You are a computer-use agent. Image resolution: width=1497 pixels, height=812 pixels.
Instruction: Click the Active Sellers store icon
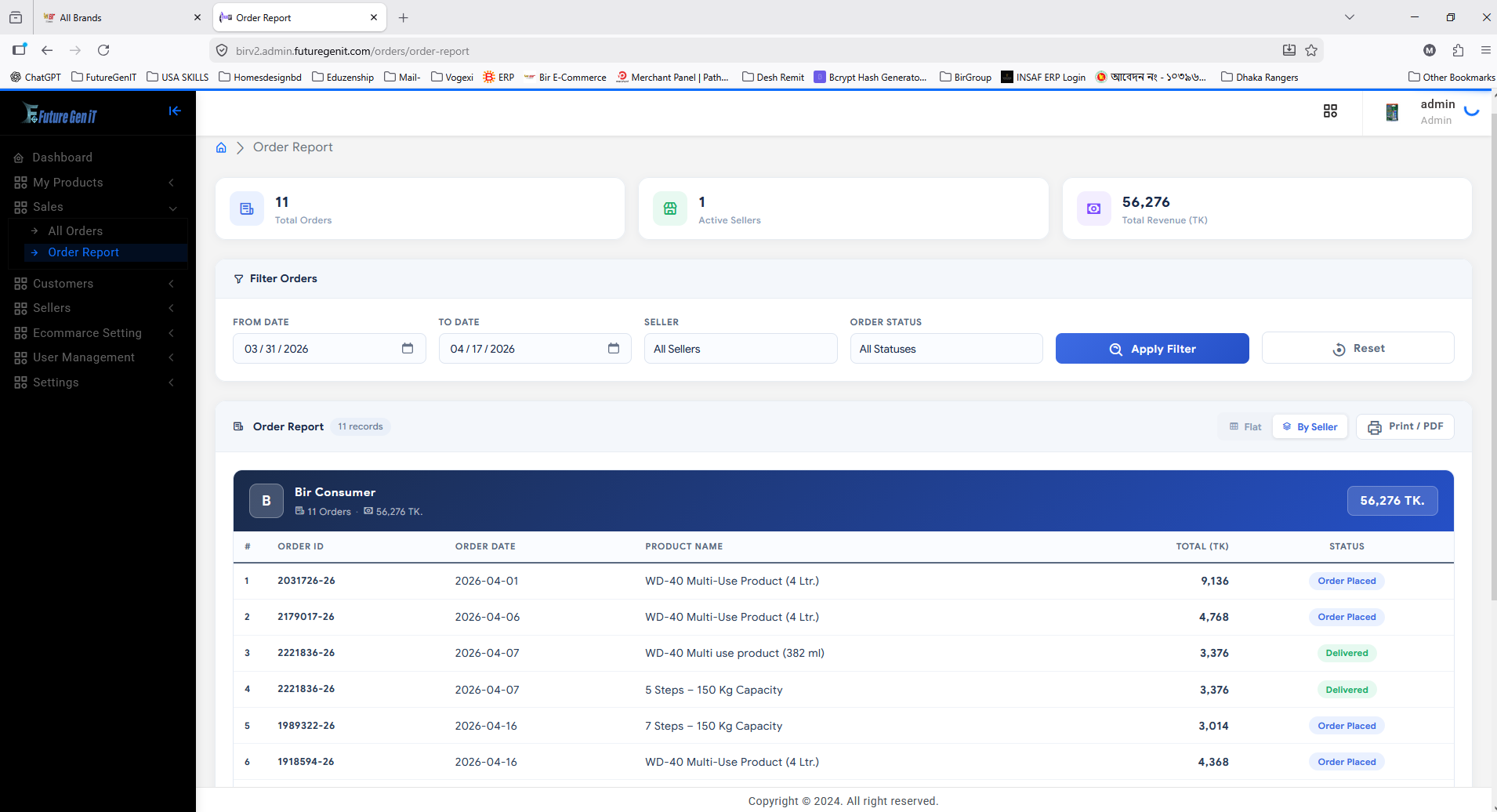[x=670, y=208]
